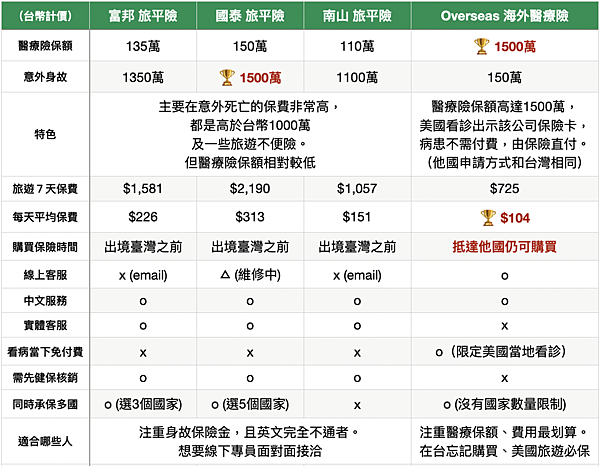Click the 意外身故 row label
The width and height of the screenshot is (600, 466).
(x=45, y=77)
